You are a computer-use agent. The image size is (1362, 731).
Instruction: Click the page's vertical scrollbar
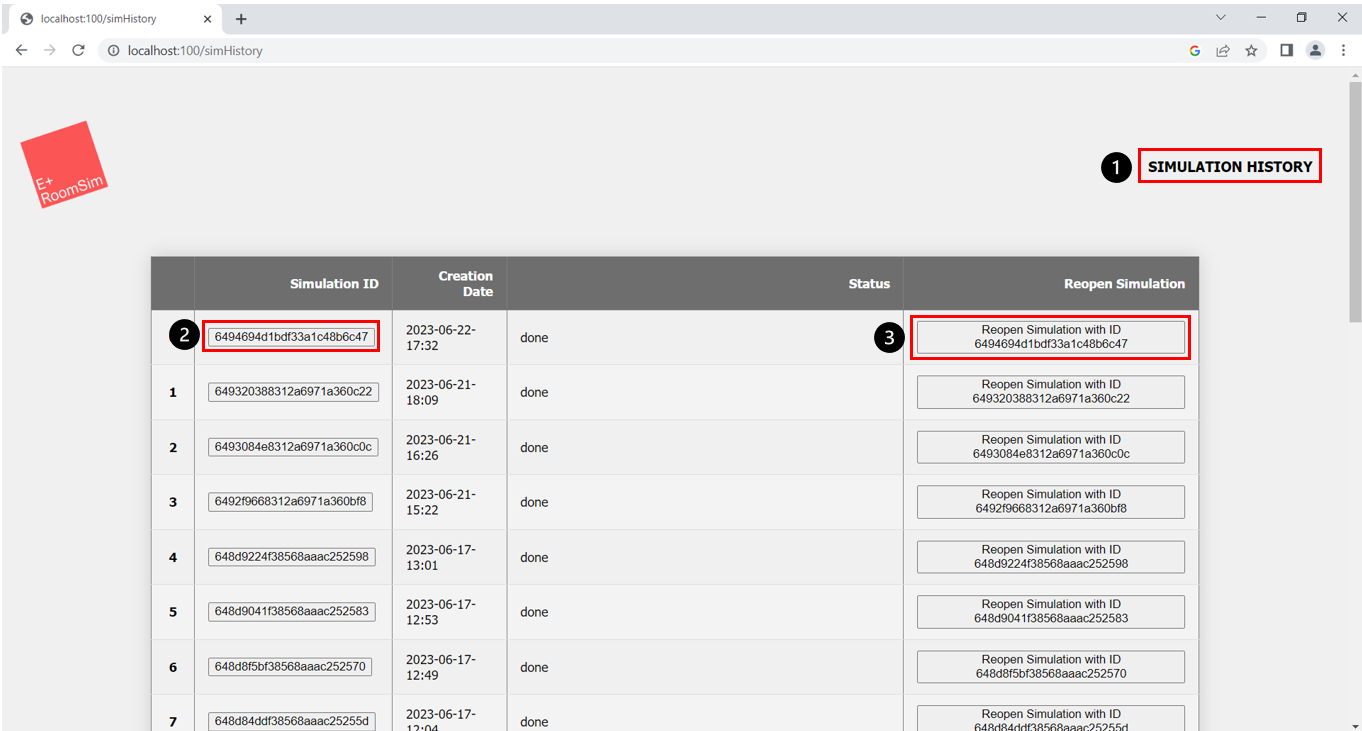(x=1355, y=200)
